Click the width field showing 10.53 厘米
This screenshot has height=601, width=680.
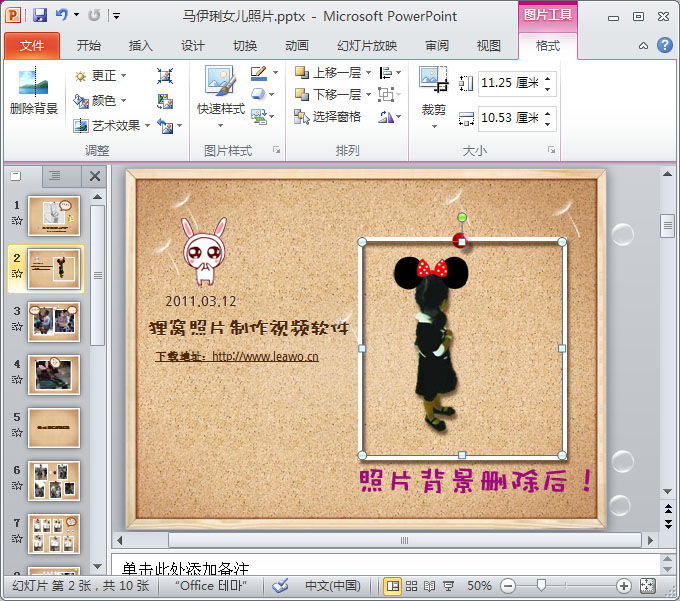coord(510,118)
